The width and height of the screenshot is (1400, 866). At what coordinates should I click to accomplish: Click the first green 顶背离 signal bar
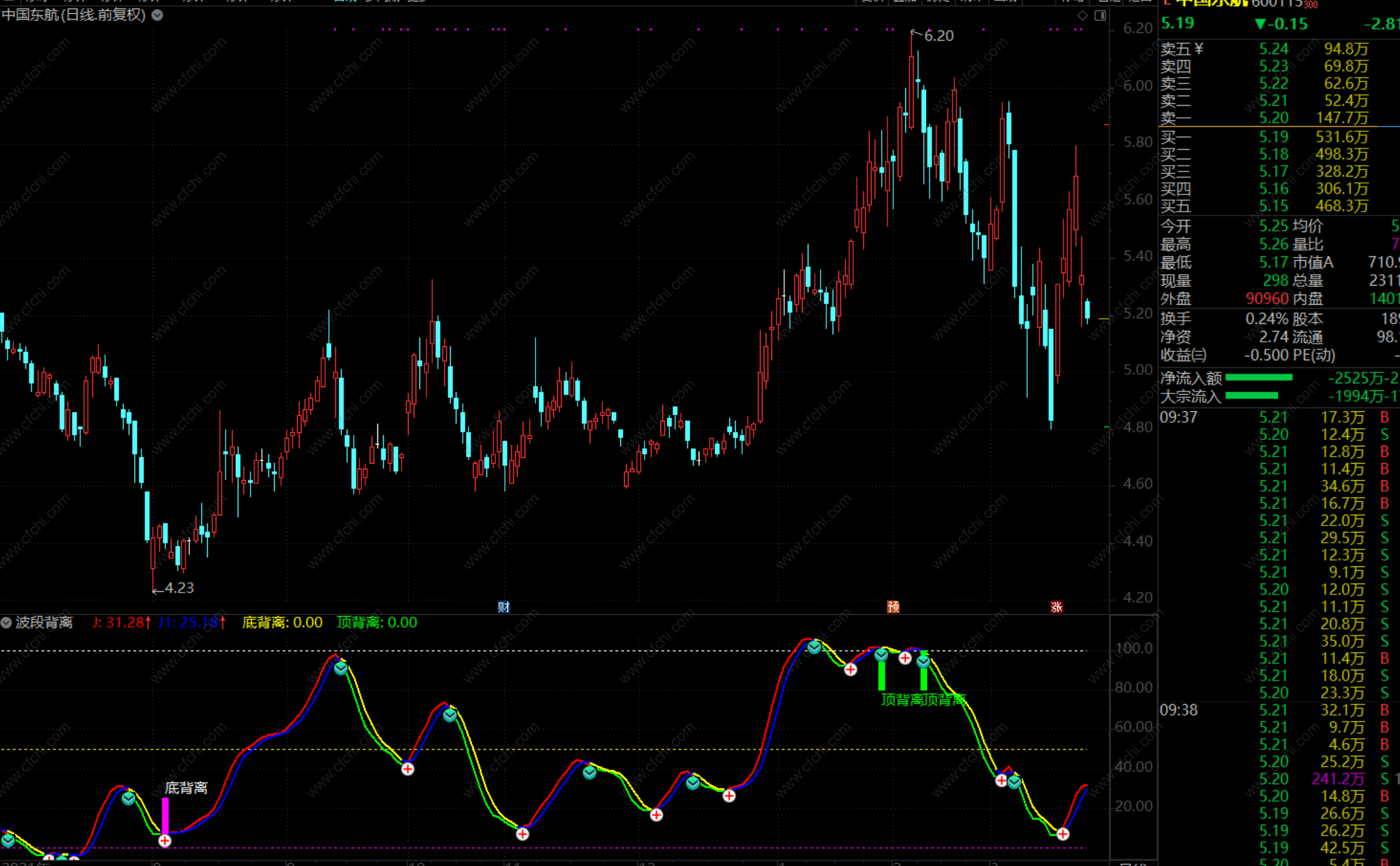[x=882, y=676]
